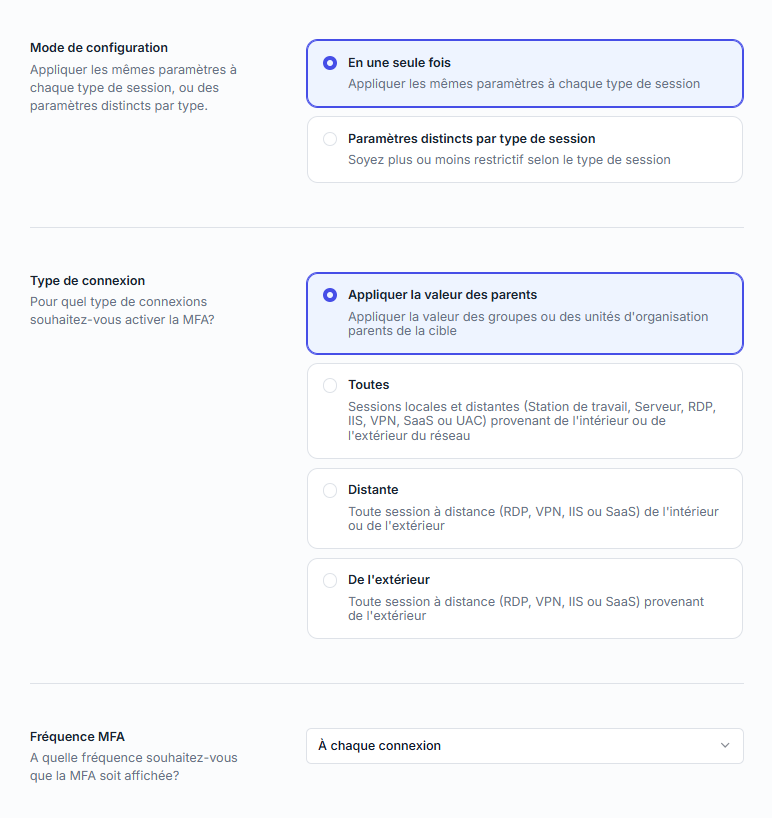
Task: Click the "Sessions locales et distantes" description
Action: tap(532, 421)
